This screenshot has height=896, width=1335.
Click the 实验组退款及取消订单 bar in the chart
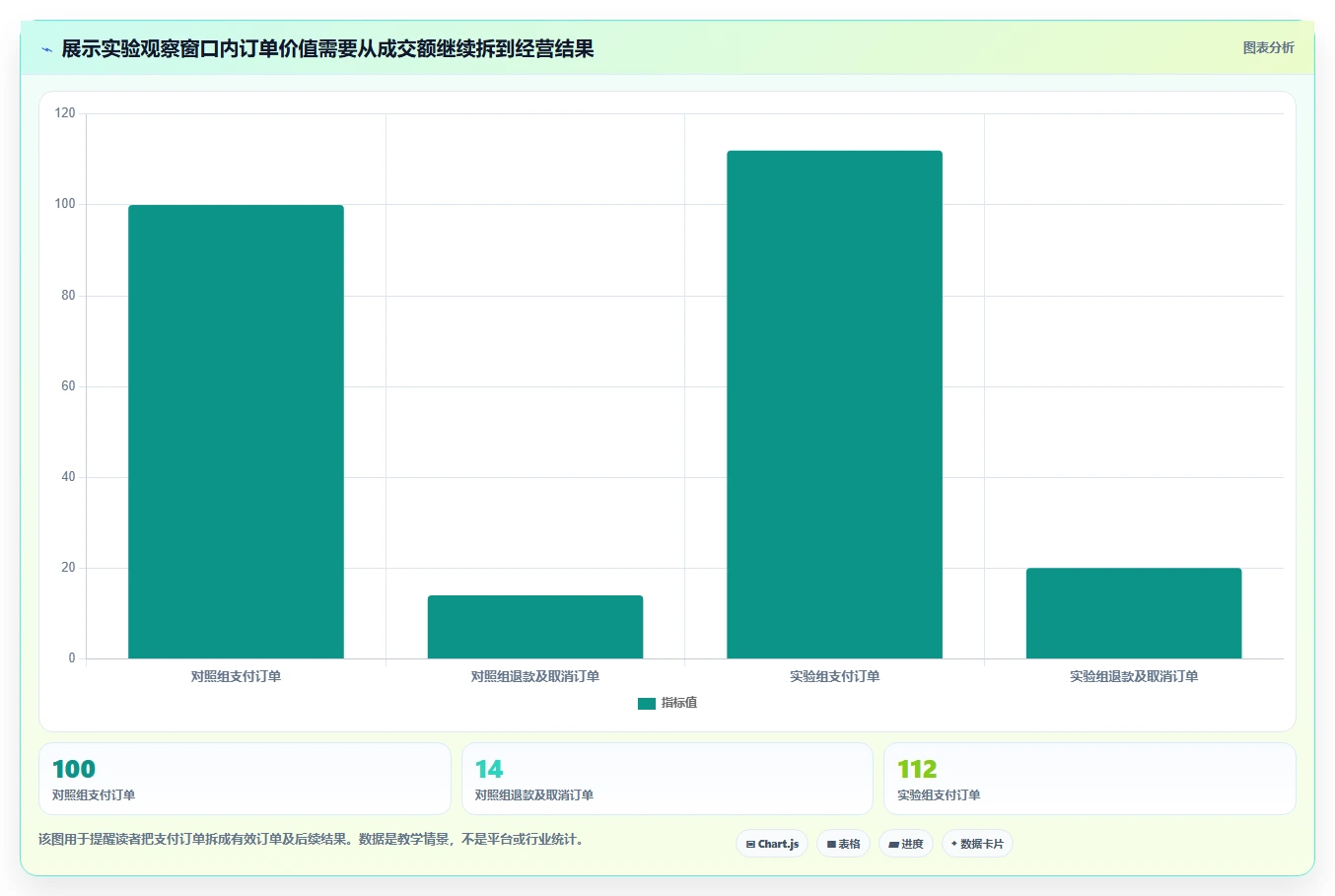[1134, 613]
